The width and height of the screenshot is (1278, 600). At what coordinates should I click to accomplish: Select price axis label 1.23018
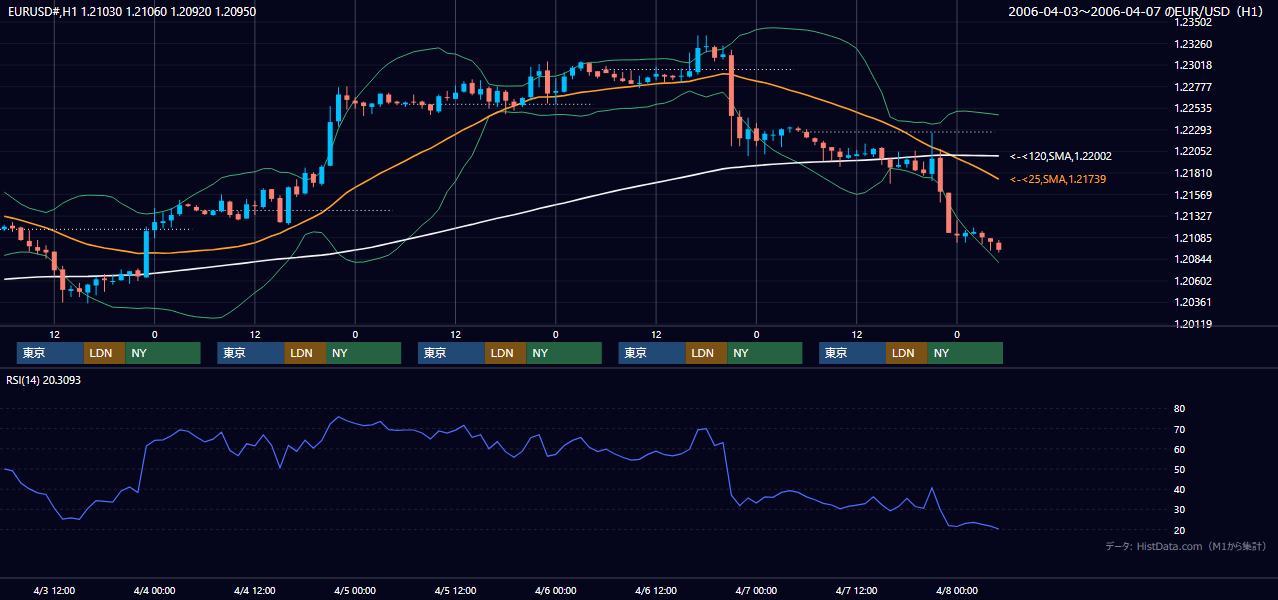(1193, 65)
